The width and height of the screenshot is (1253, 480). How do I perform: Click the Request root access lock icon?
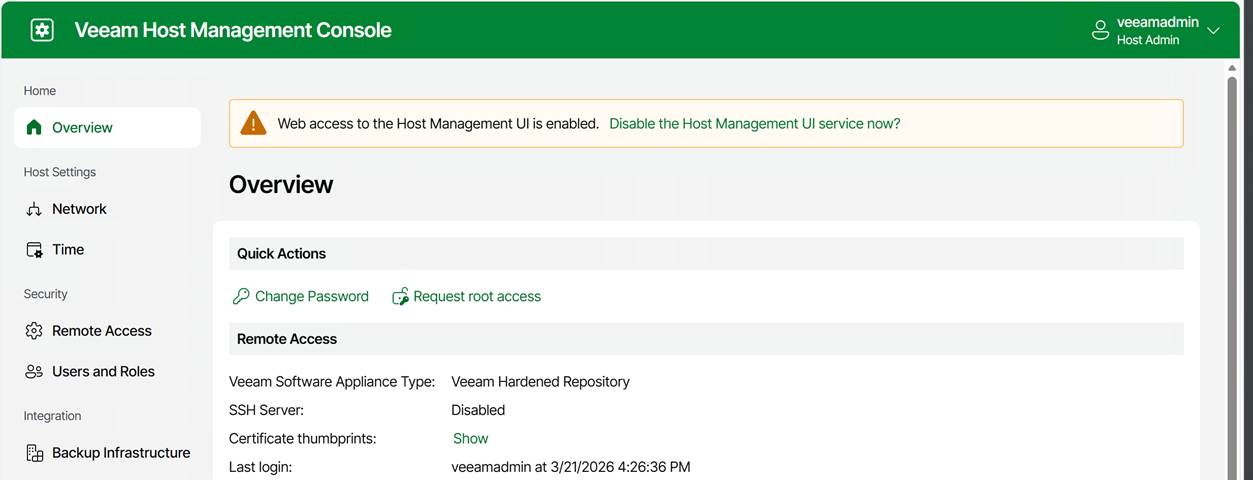[x=400, y=297]
